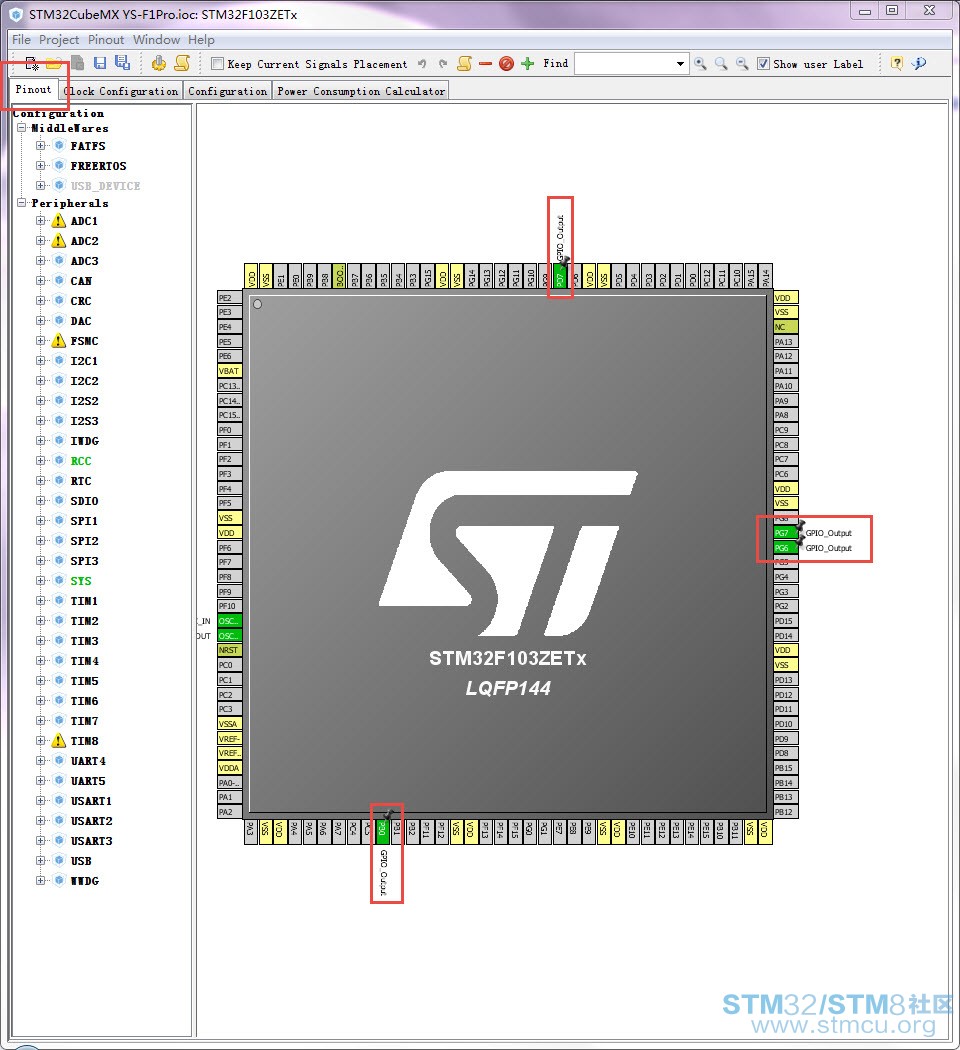Select IWDG in peripherals tree

84,441
